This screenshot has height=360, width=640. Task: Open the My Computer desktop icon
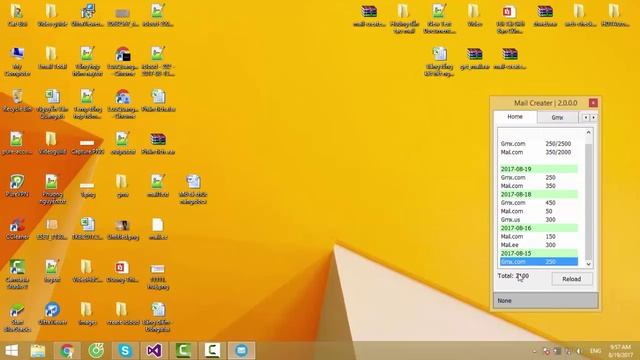pos(17,61)
